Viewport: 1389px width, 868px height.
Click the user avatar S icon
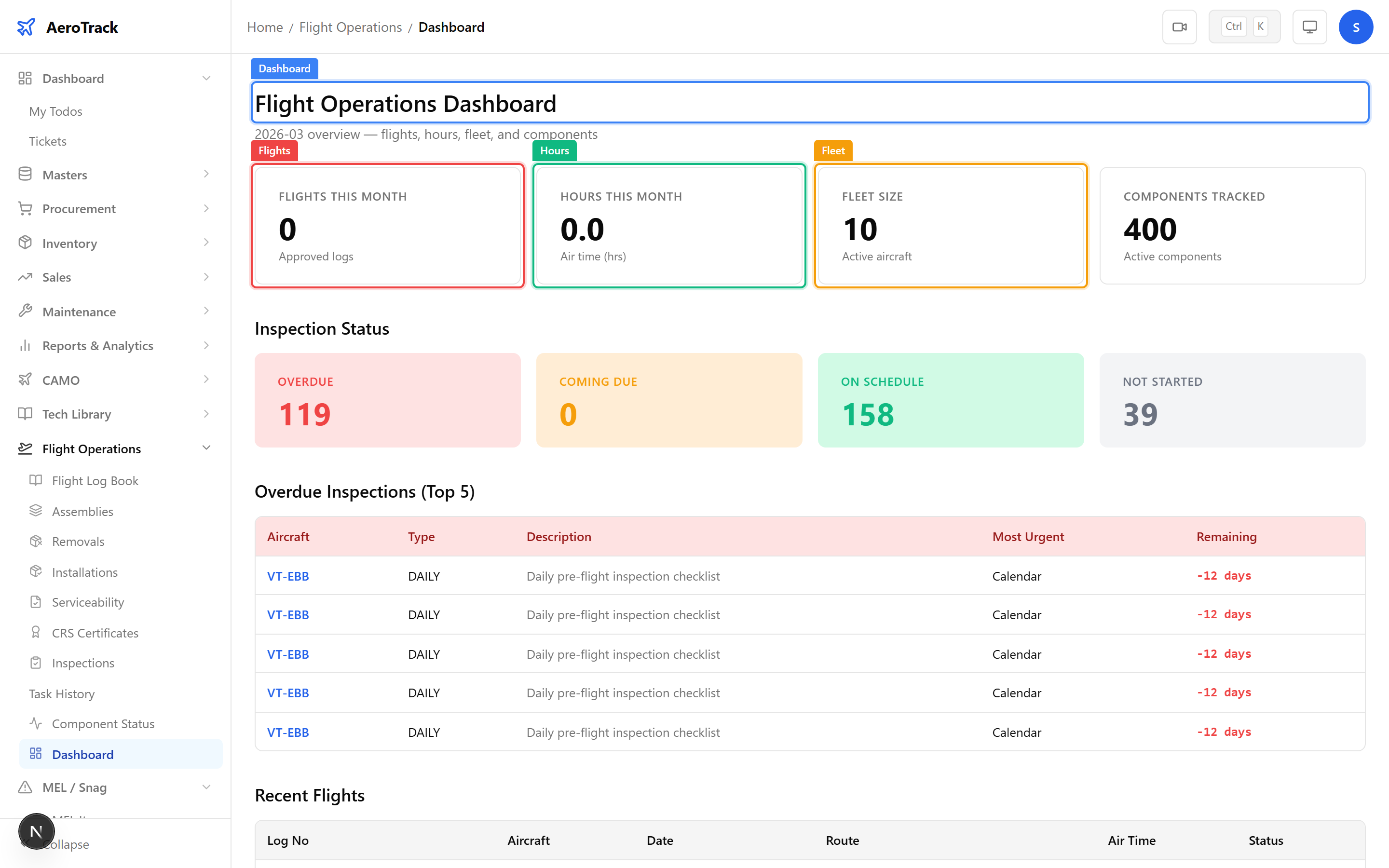1356,27
